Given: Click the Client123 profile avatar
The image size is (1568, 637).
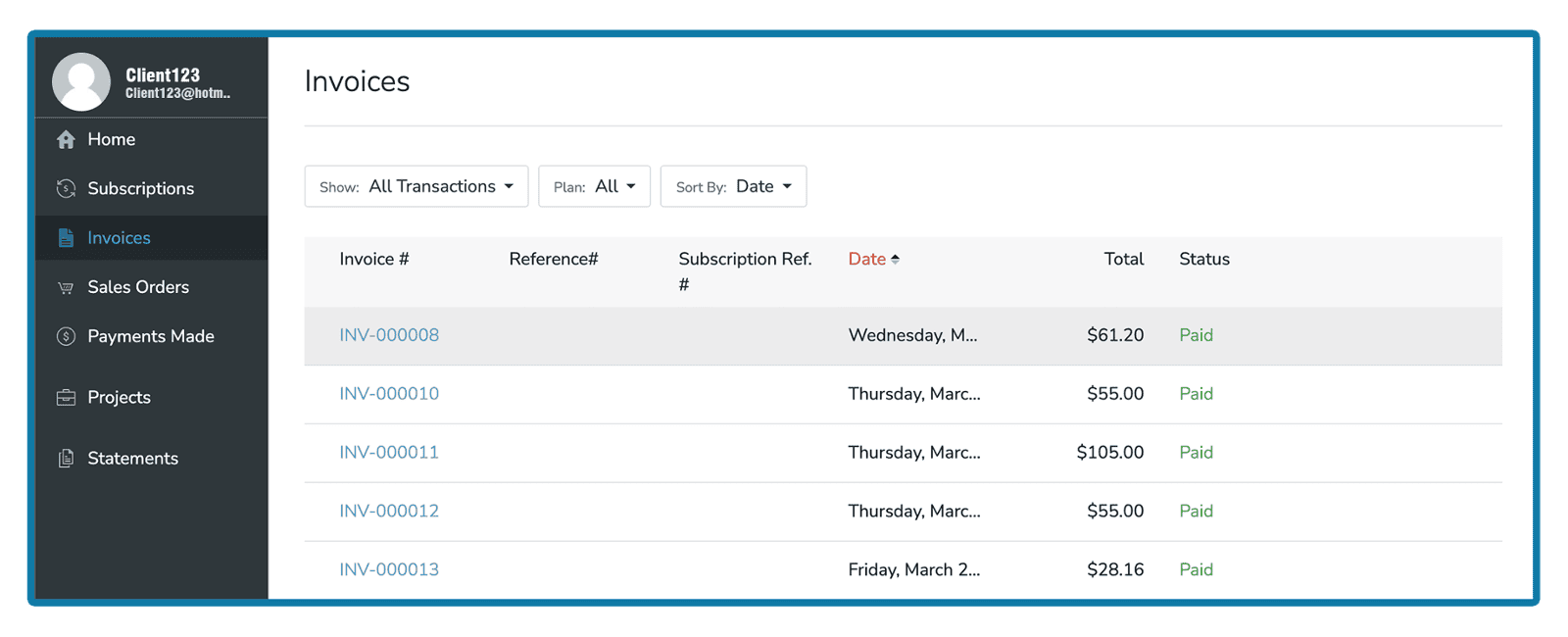Looking at the screenshot, I should coord(81,81).
